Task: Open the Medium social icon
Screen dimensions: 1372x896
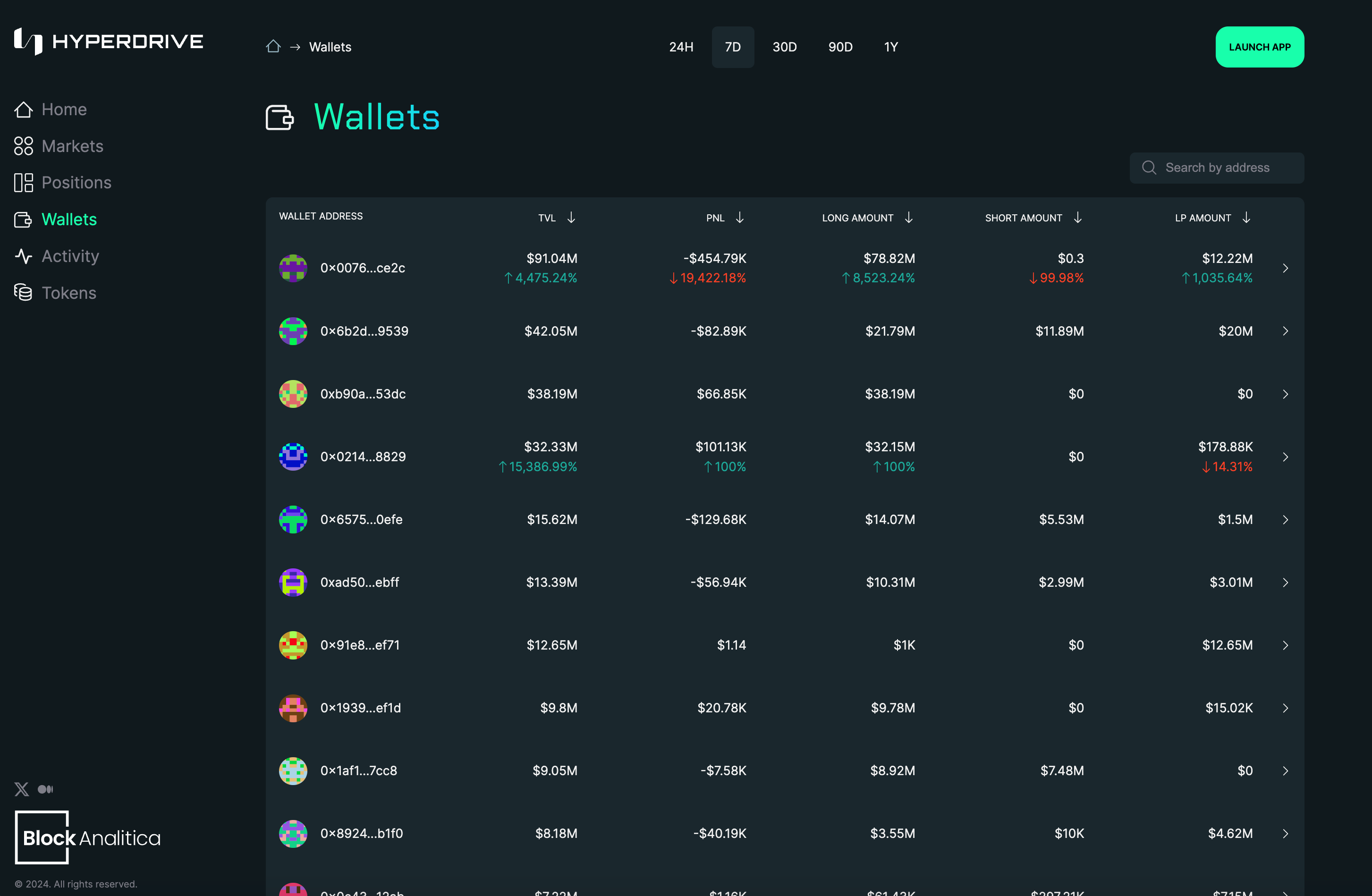Action: (x=45, y=789)
